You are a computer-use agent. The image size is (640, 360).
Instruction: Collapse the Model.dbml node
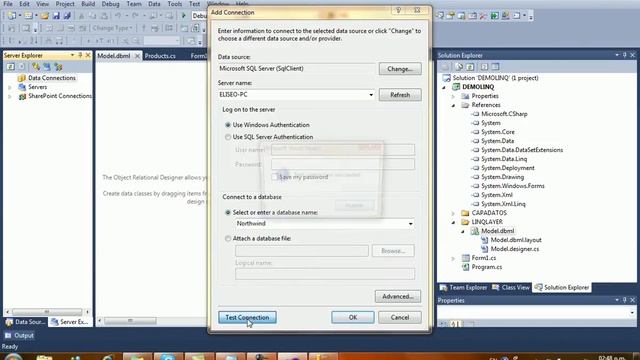point(463,231)
